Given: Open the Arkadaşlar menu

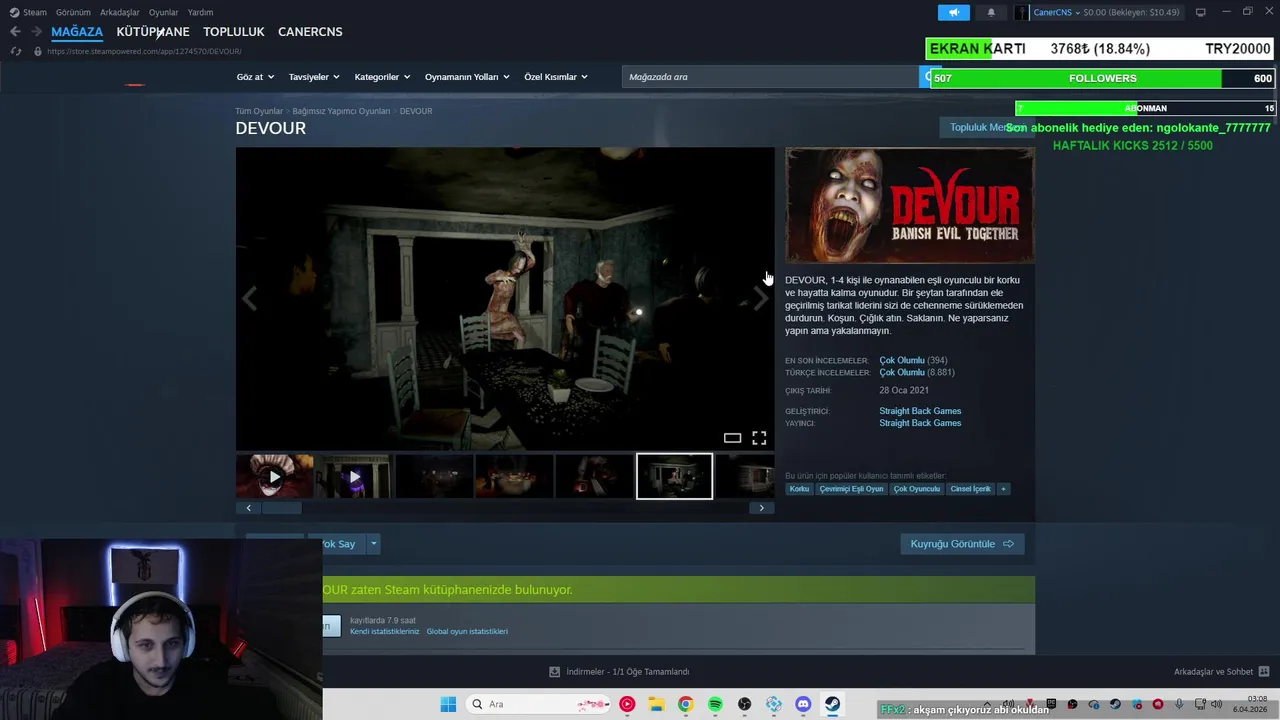Looking at the screenshot, I should tap(120, 12).
